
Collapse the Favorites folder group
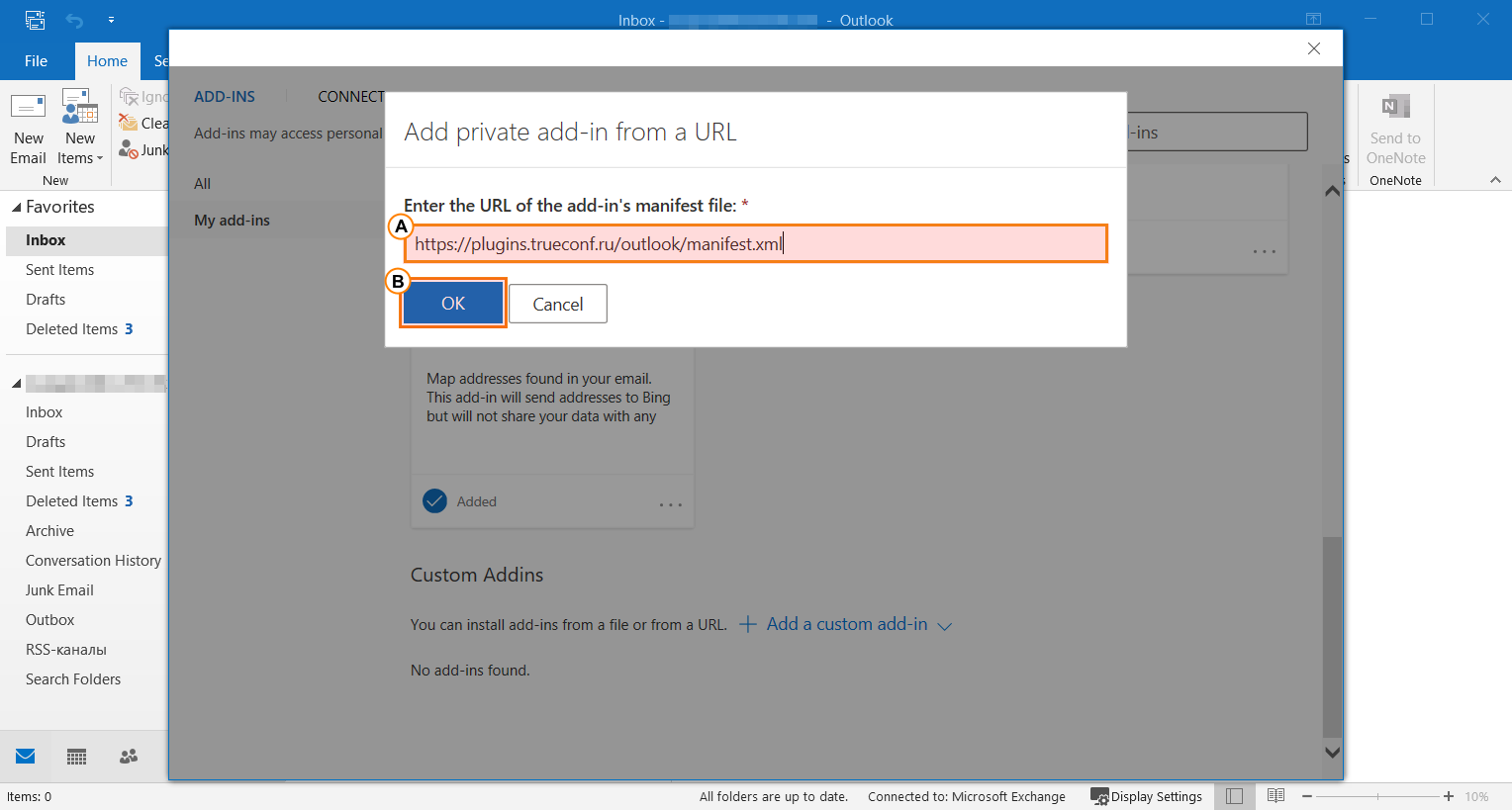[16, 208]
